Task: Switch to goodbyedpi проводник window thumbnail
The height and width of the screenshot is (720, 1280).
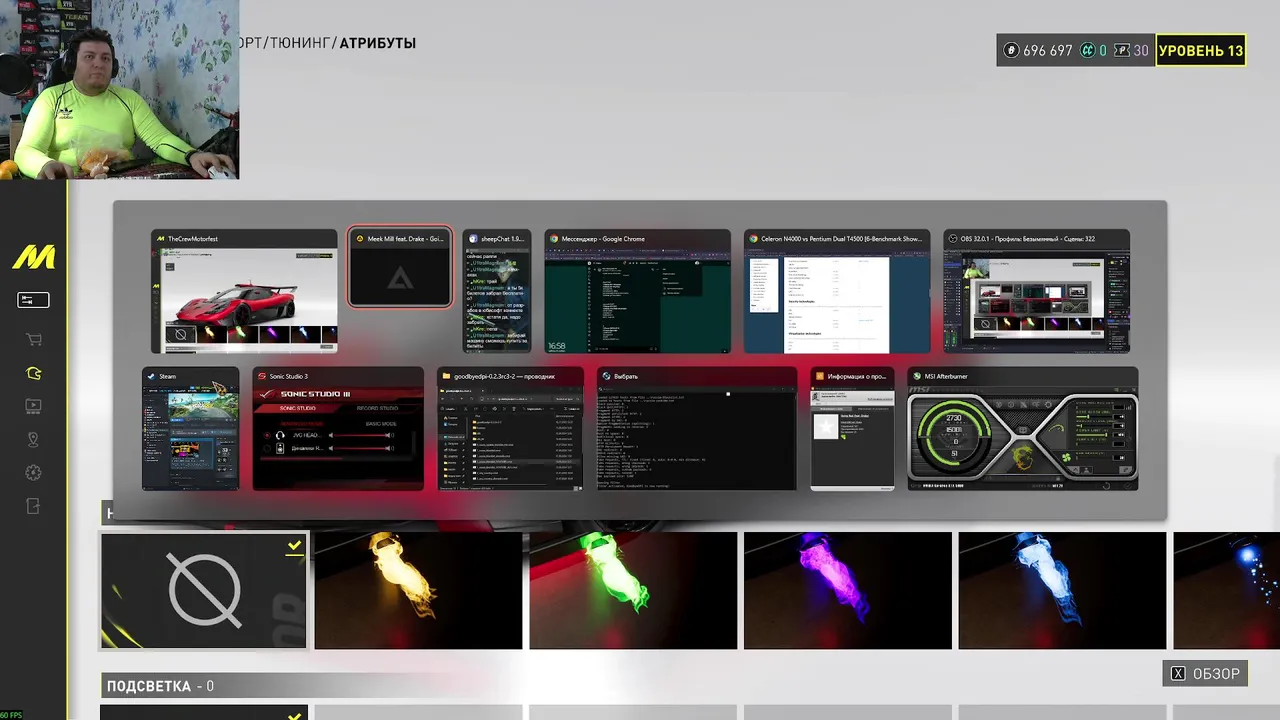Action: pyautogui.click(x=510, y=429)
